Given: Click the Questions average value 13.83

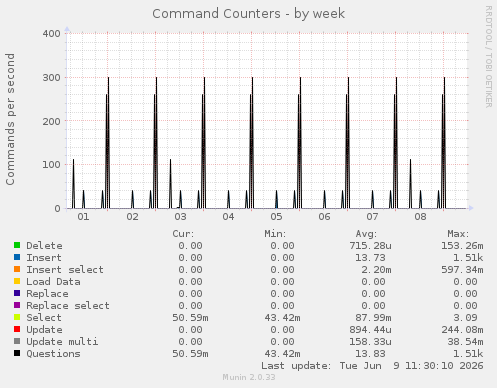Looking at the screenshot, I should coord(370,354).
